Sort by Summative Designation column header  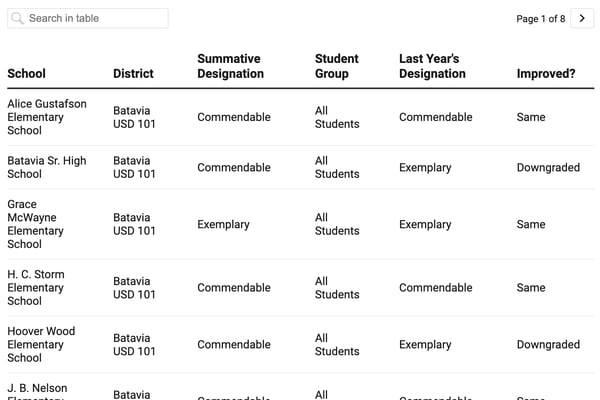tap(230, 66)
